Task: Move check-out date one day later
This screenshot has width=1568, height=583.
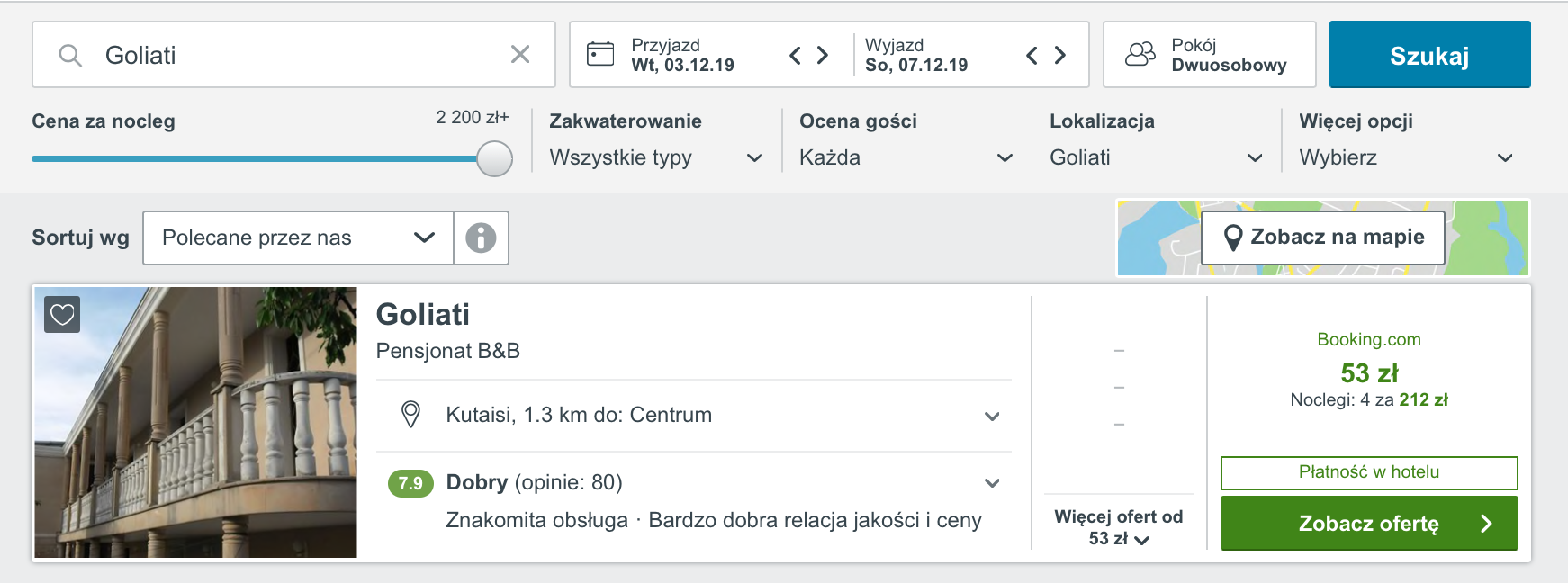Action: click(x=1060, y=56)
